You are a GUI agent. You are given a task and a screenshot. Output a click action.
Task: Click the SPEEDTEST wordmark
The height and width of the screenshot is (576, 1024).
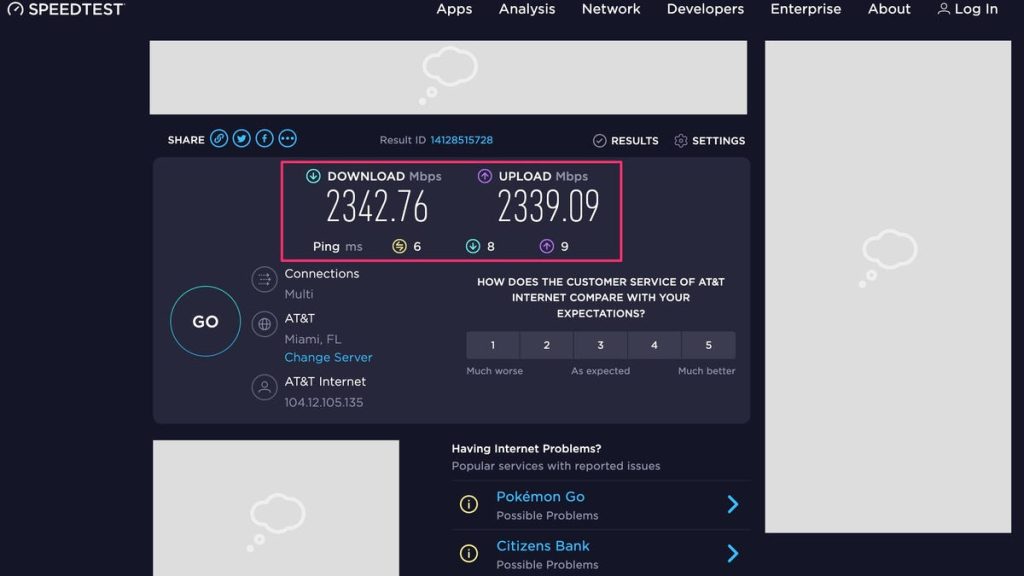tap(76, 9)
